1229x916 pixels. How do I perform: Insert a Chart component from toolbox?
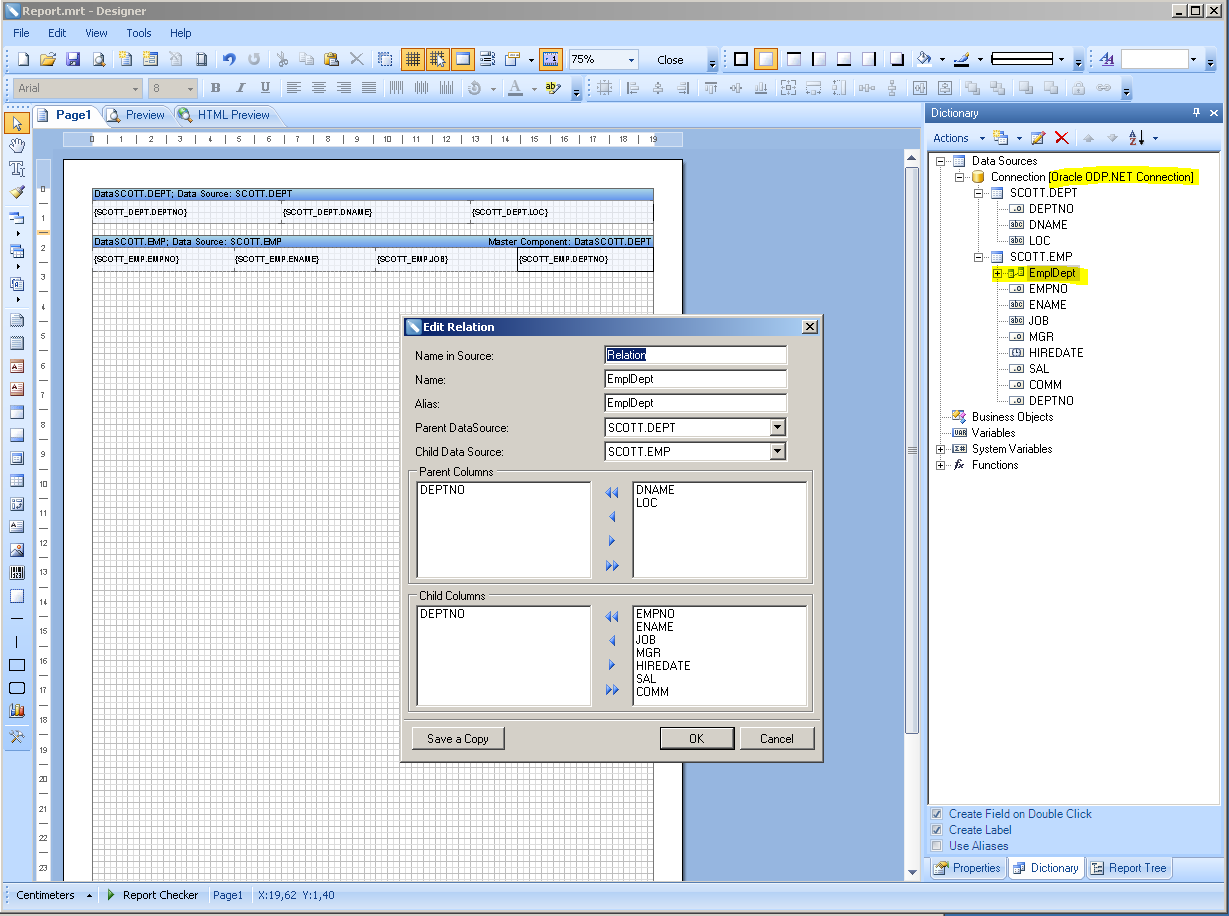click(17, 711)
